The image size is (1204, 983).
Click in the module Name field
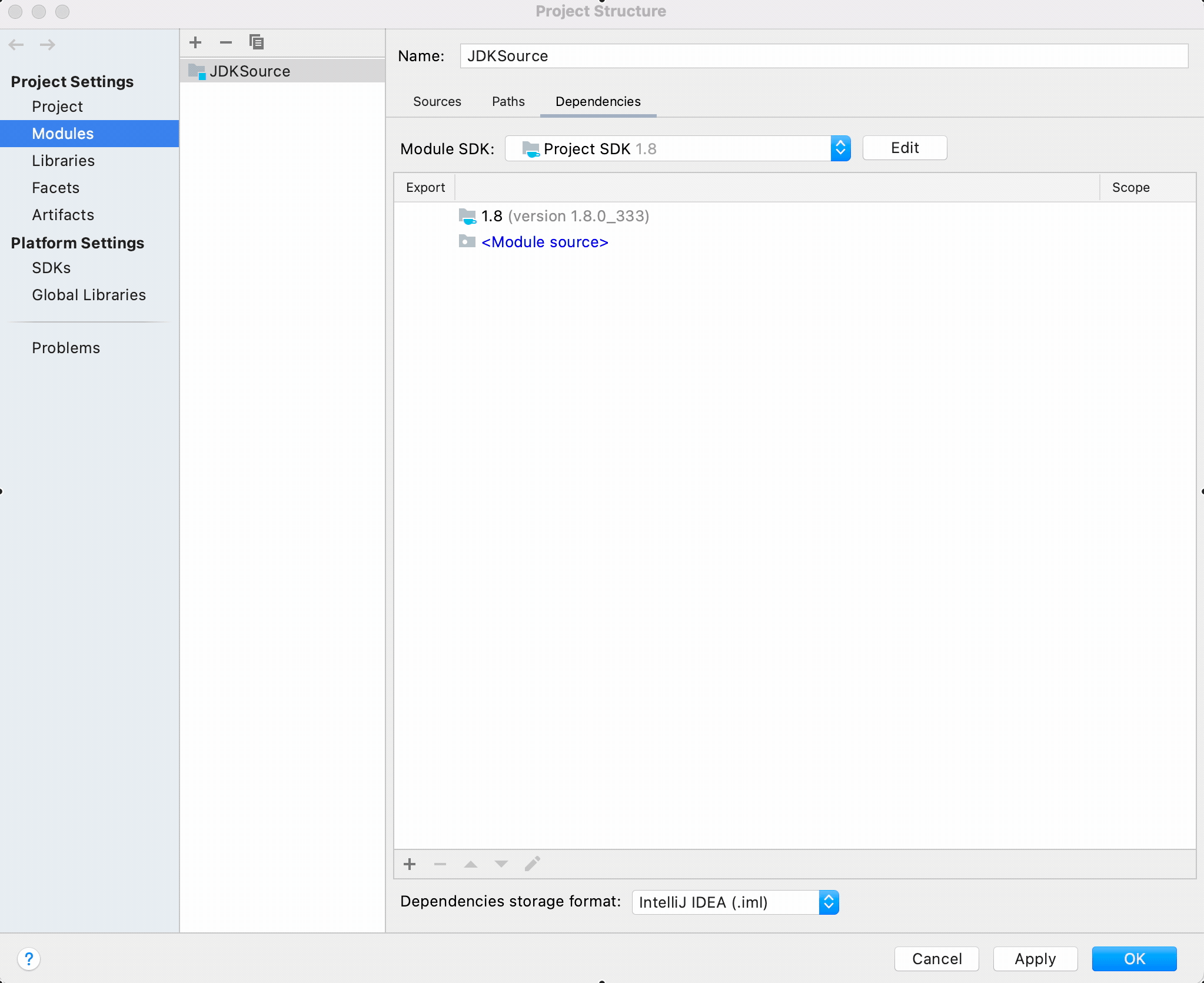[x=824, y=56]
